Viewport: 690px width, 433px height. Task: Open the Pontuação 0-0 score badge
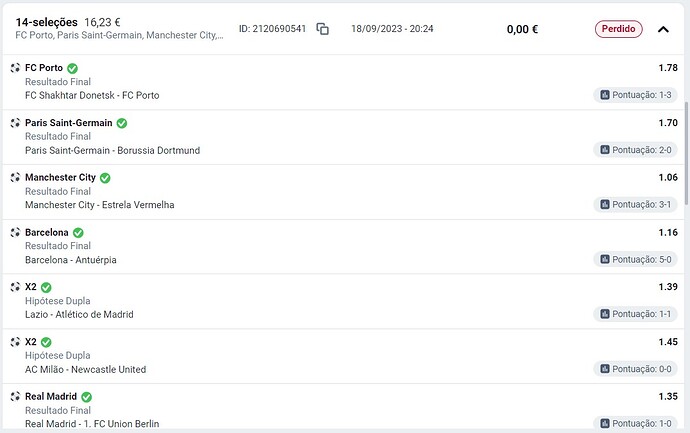[635, 369]
